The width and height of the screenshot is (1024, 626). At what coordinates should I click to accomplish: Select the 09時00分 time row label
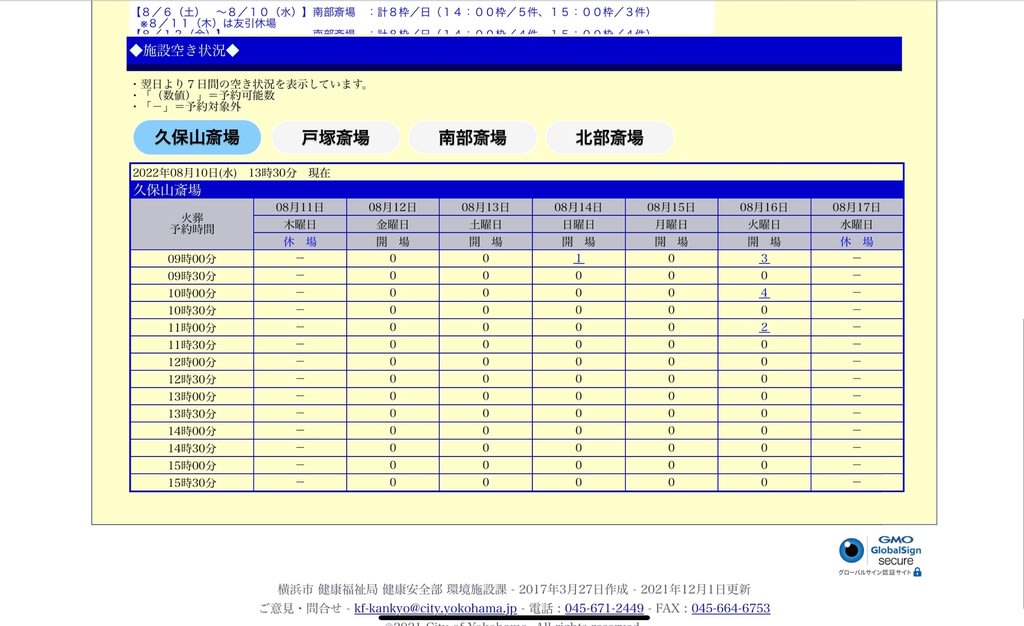(192, 258)
